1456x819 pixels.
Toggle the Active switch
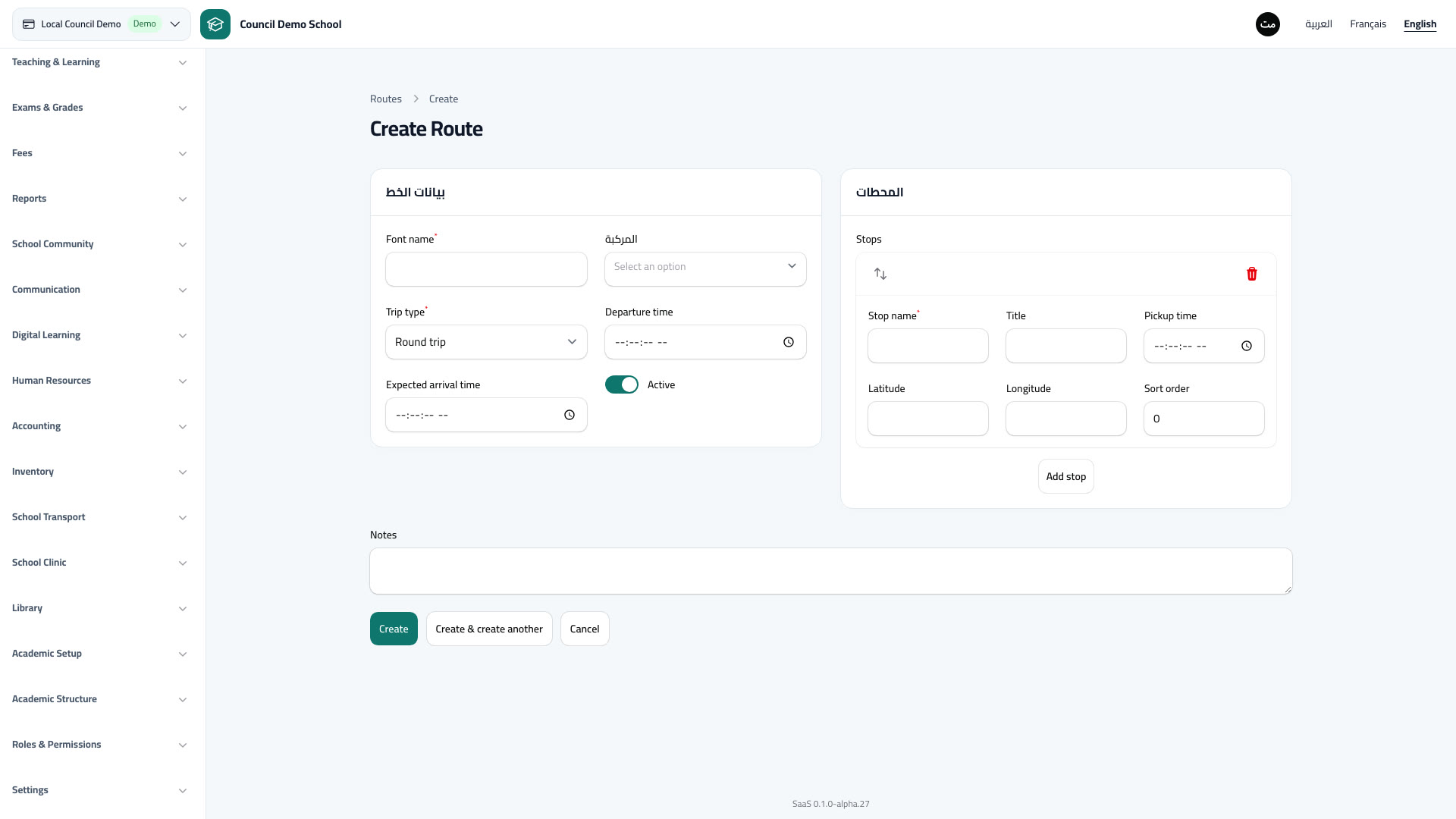pos(622,384)
